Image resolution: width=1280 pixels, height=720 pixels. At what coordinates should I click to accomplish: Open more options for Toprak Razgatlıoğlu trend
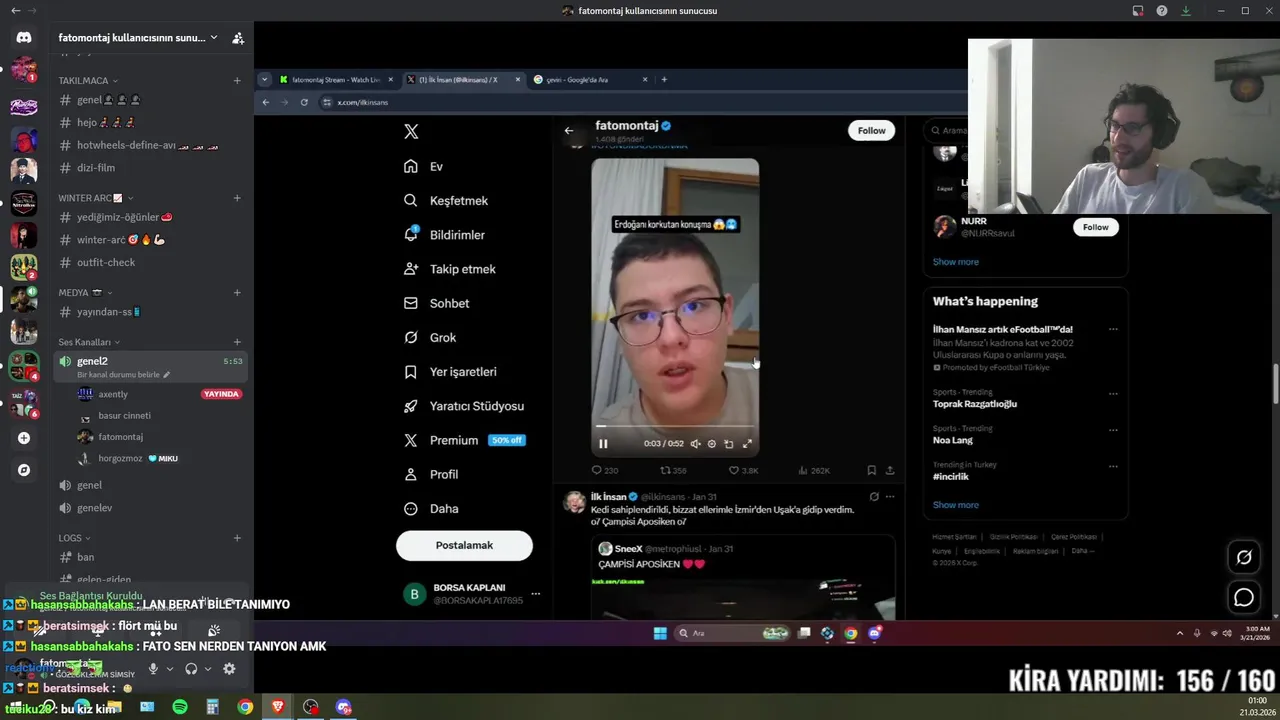[x=1113, y=394]
